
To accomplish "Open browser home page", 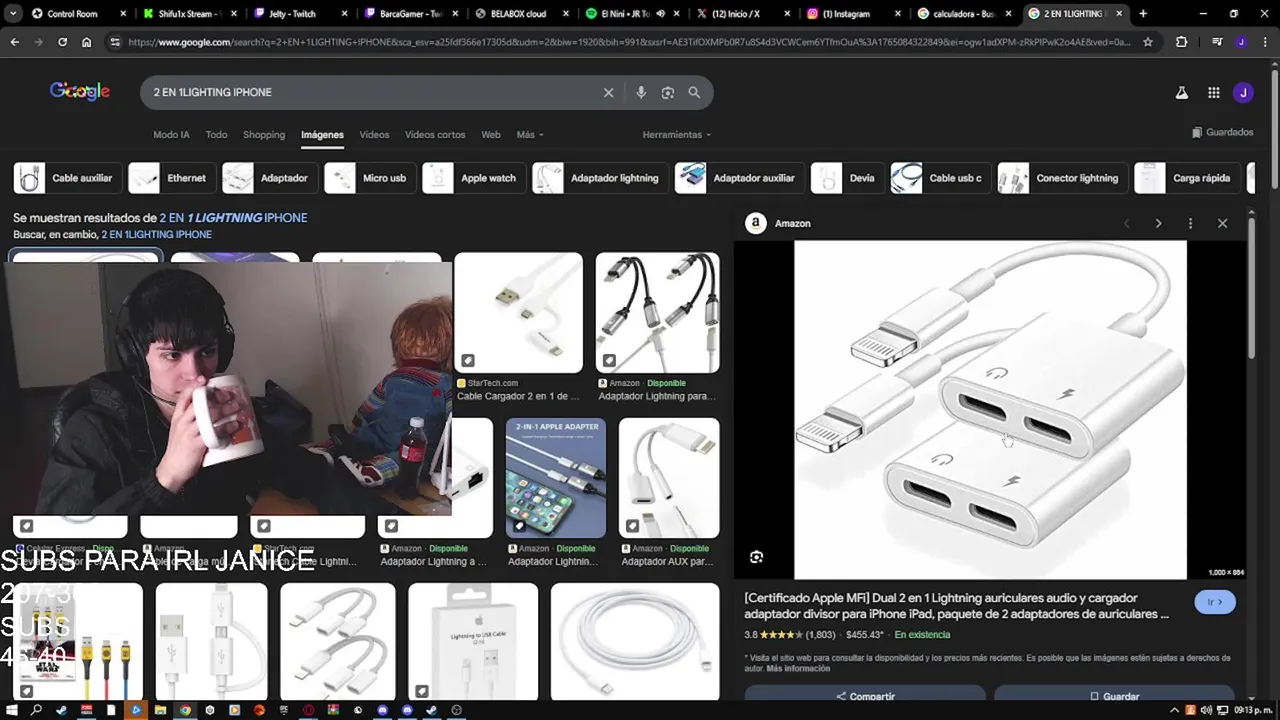I will (86, 42).
